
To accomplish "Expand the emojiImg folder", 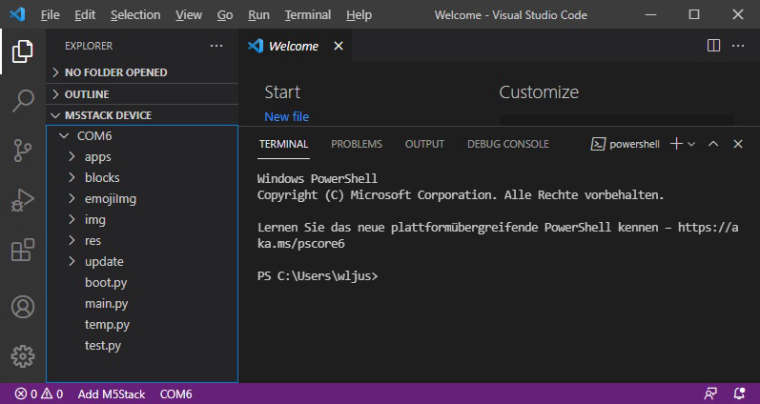I will point(142,199).
